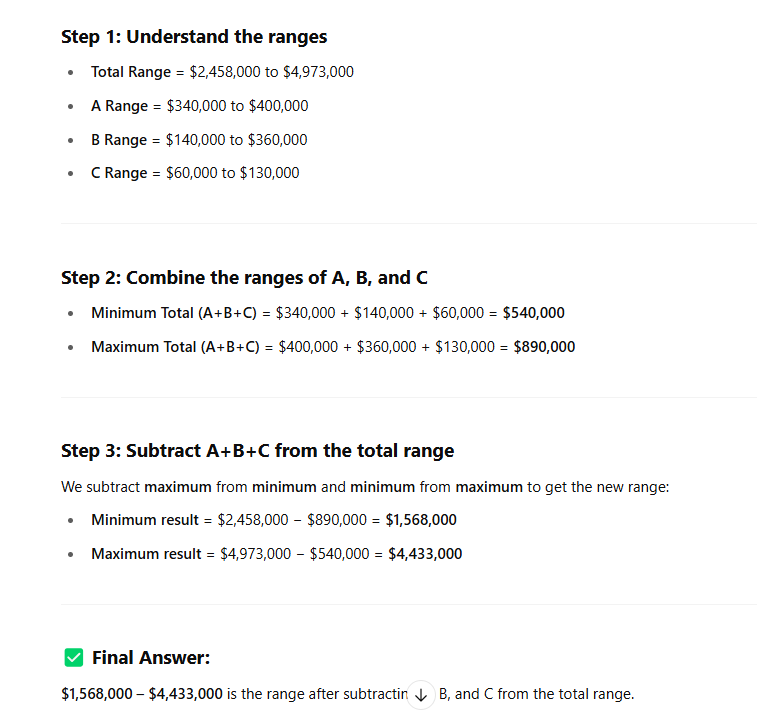This screenshot has height=716, width=757.
Task: Click the "Maximum Total (A+B+C)" label
Action: click(175, 347)
